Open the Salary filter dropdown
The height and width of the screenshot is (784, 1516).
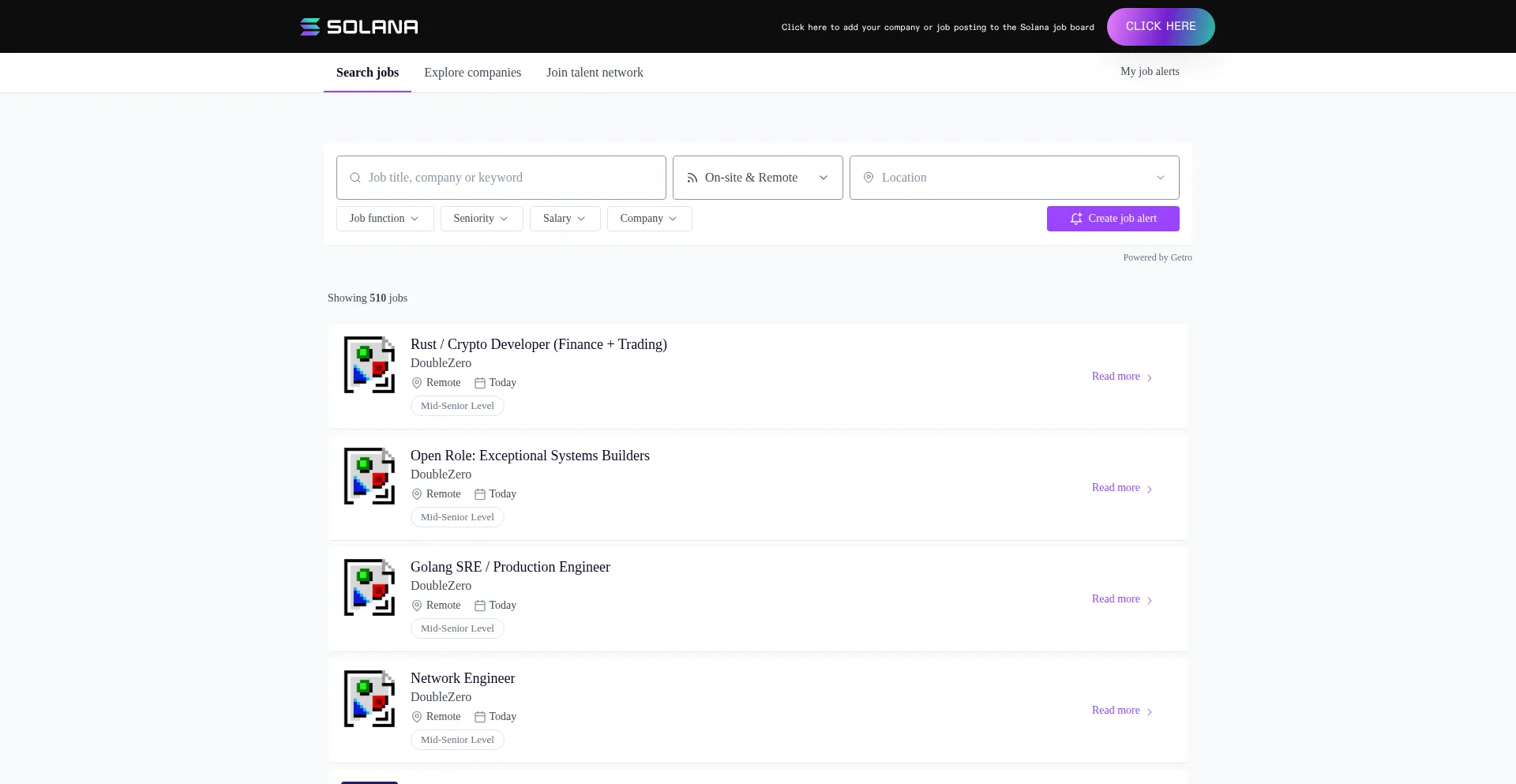(x=565, y=219)
